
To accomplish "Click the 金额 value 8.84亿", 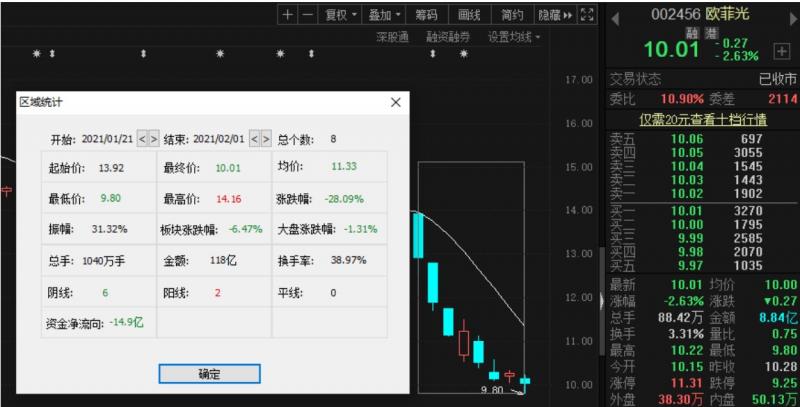I will (x=778, y=318).
